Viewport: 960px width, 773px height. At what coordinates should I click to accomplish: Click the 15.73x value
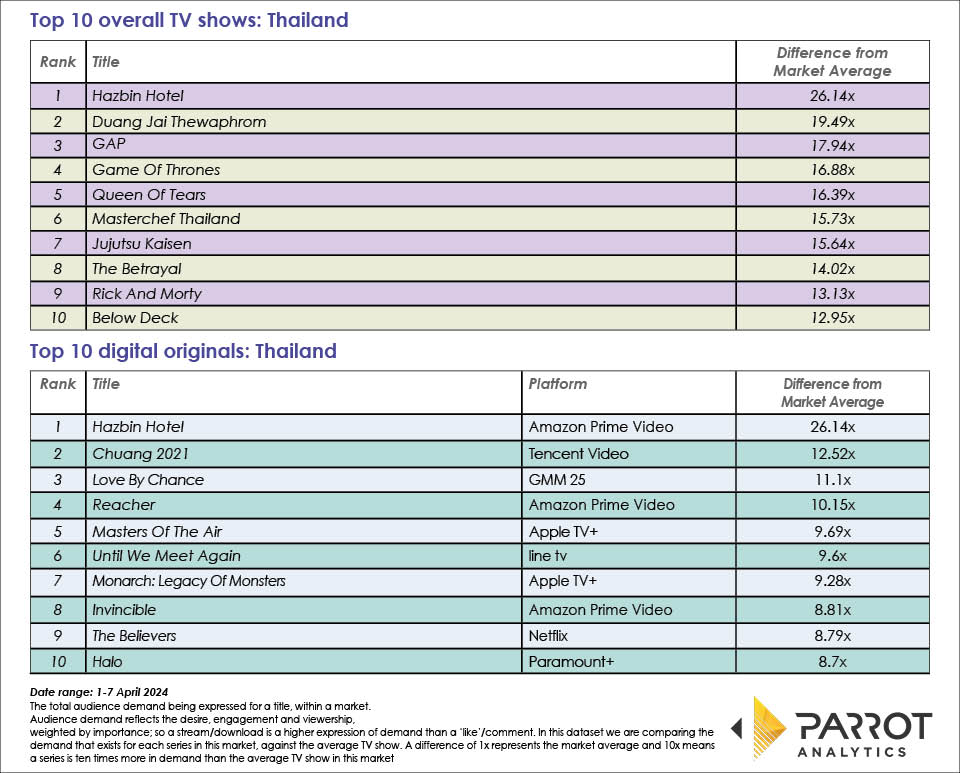(x=833, y=218)
